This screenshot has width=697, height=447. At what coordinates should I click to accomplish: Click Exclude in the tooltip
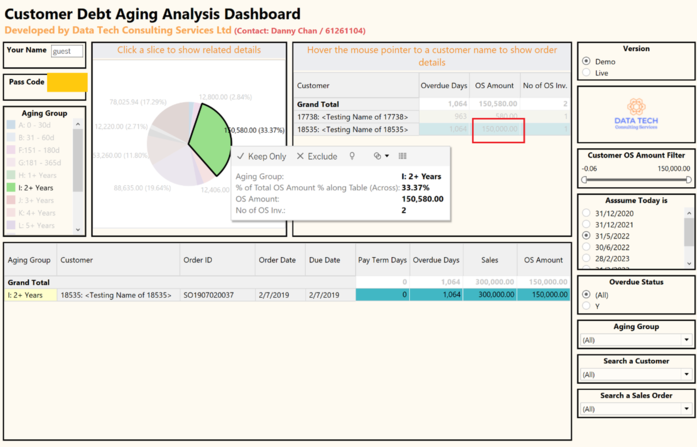[x=318, y=157]
